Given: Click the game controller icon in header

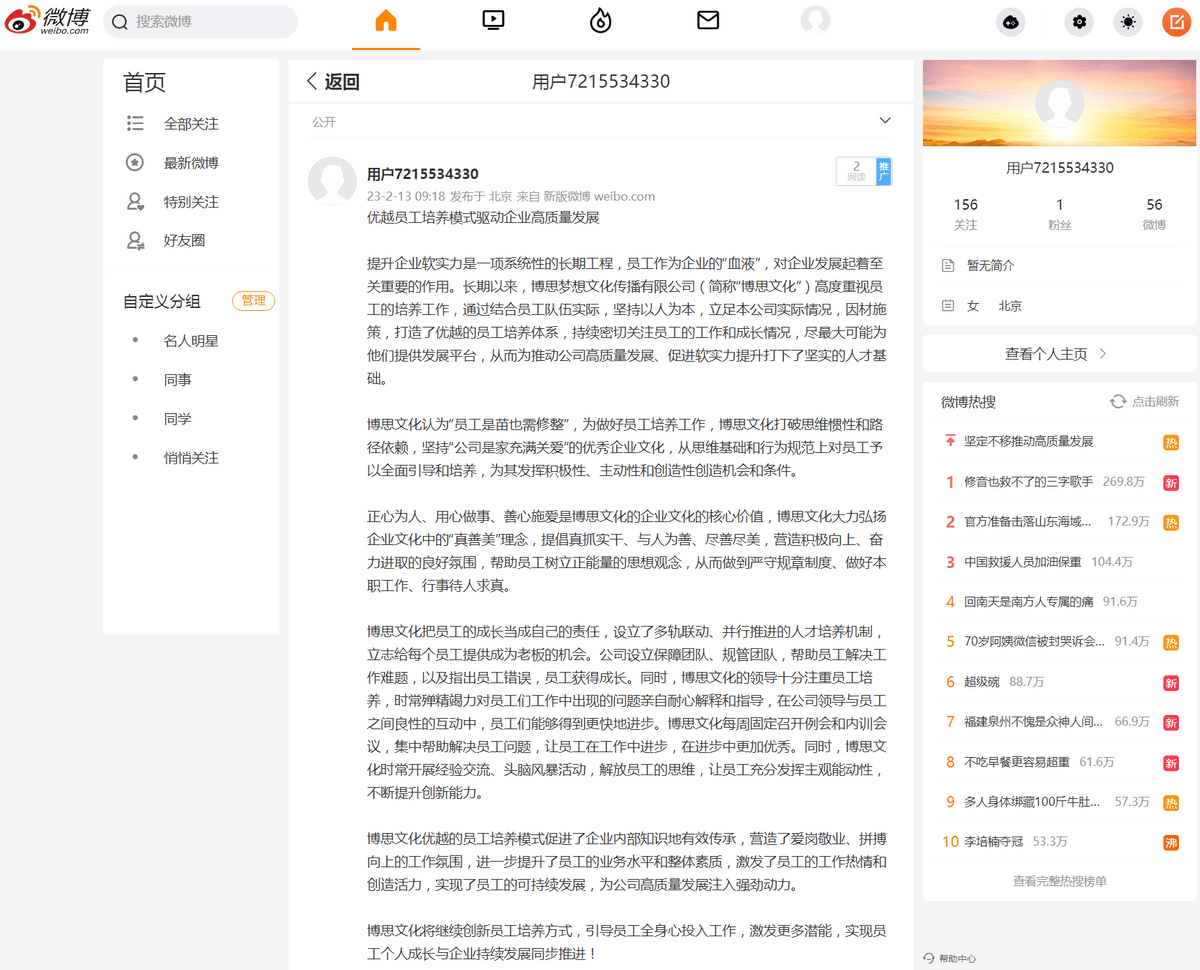Looking at the screenshot, I should [1011, 22].
